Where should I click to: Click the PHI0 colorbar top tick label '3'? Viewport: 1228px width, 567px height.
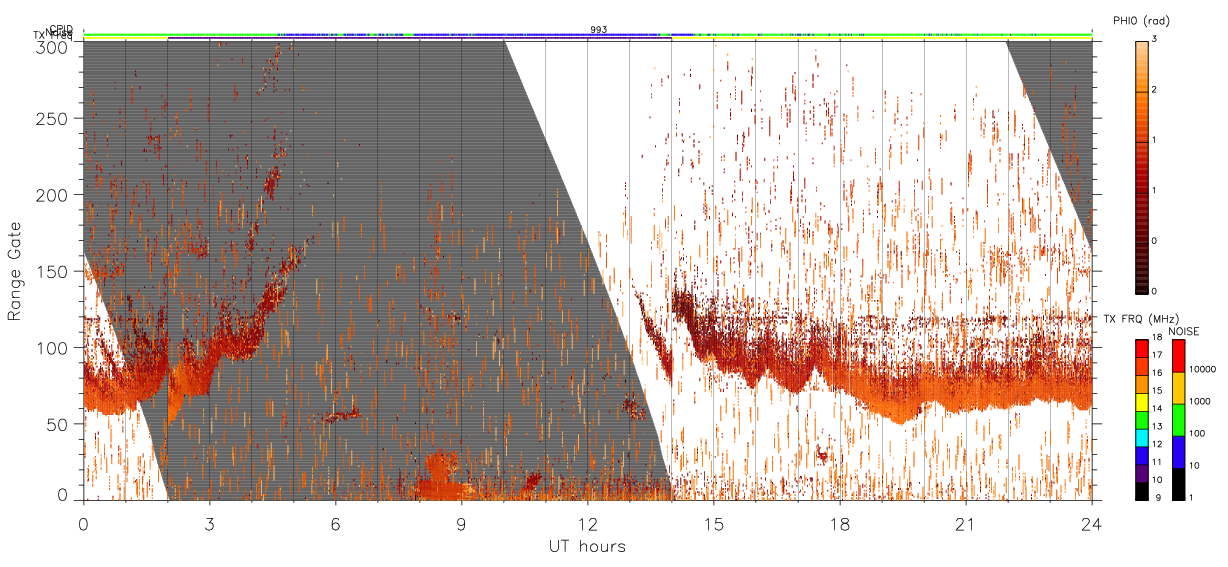1154,39
